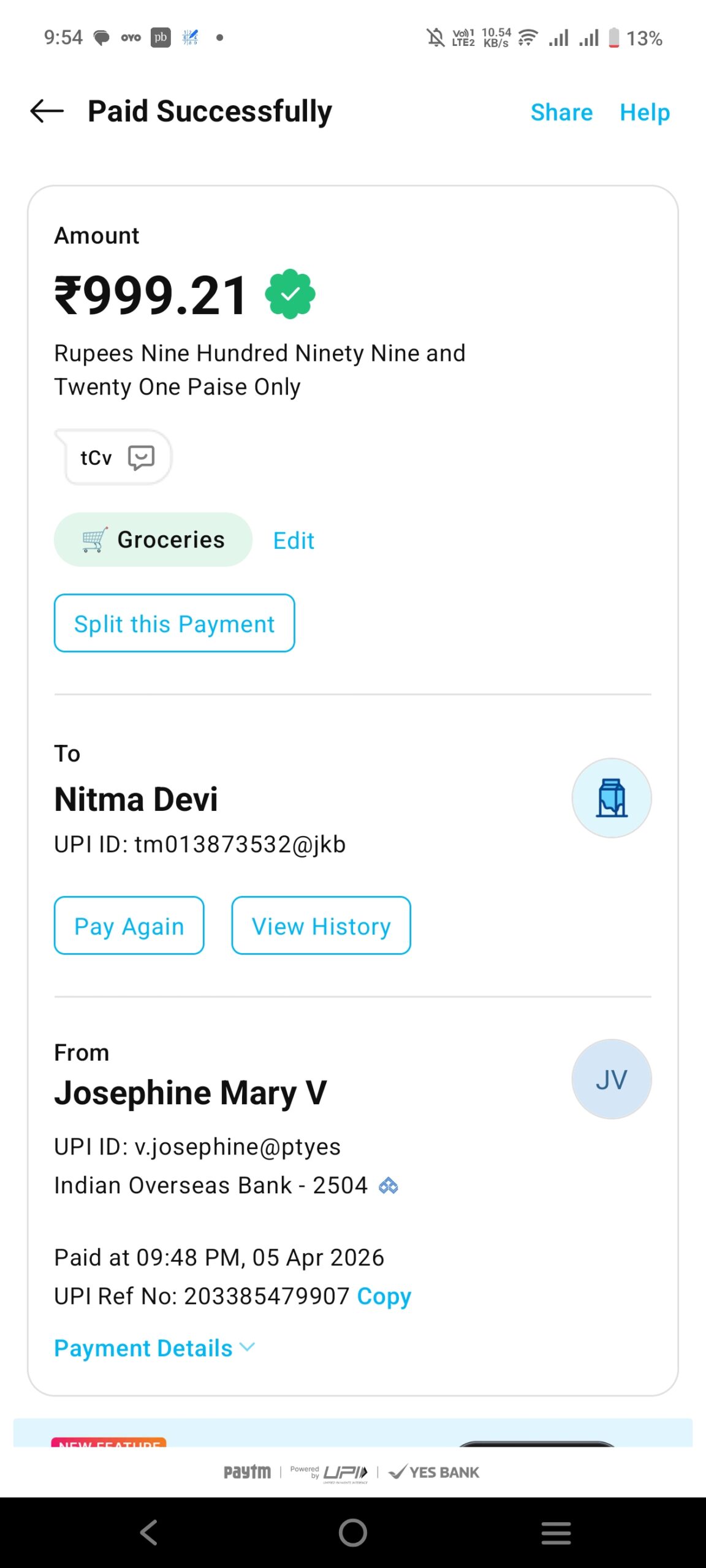Open Nitma Devi's merchant avatar icon

point(611,798)
